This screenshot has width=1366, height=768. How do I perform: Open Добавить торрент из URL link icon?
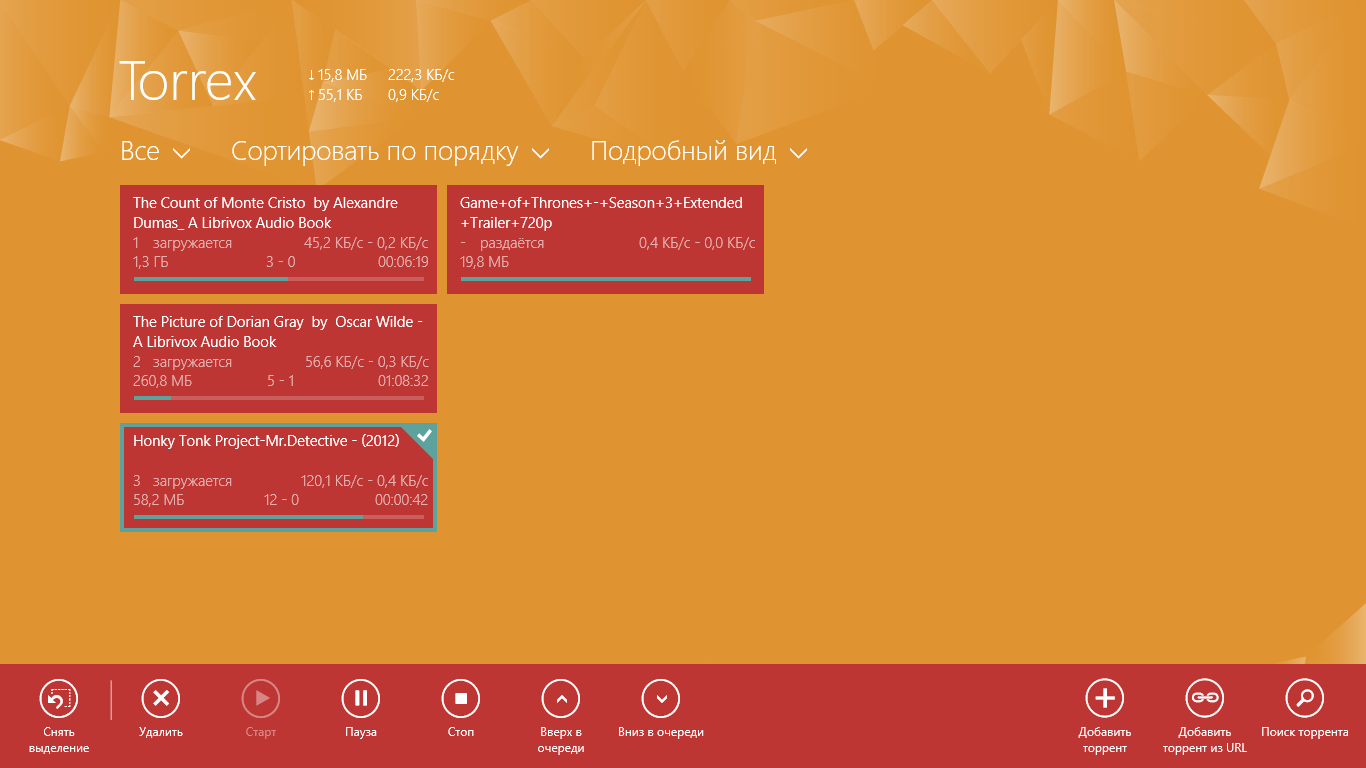[1204, 699]
